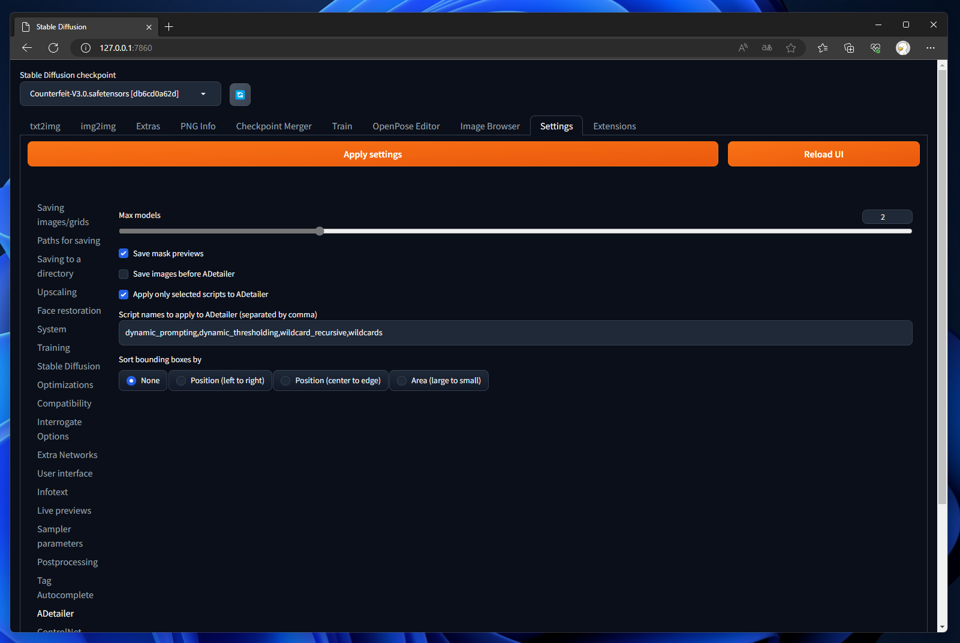The width and height of the screenshot is (960, 643).
Task: Open the PNG Info tab
Action: [198, 126]
